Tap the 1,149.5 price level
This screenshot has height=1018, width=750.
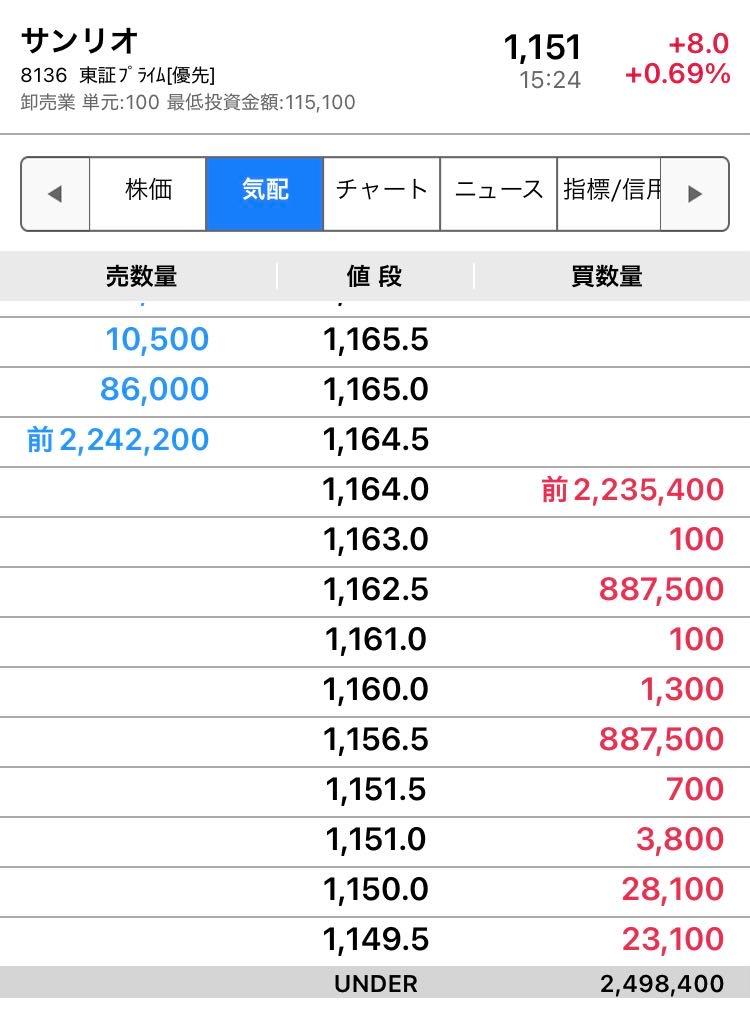pyautogui.click(x=376, y=940)
